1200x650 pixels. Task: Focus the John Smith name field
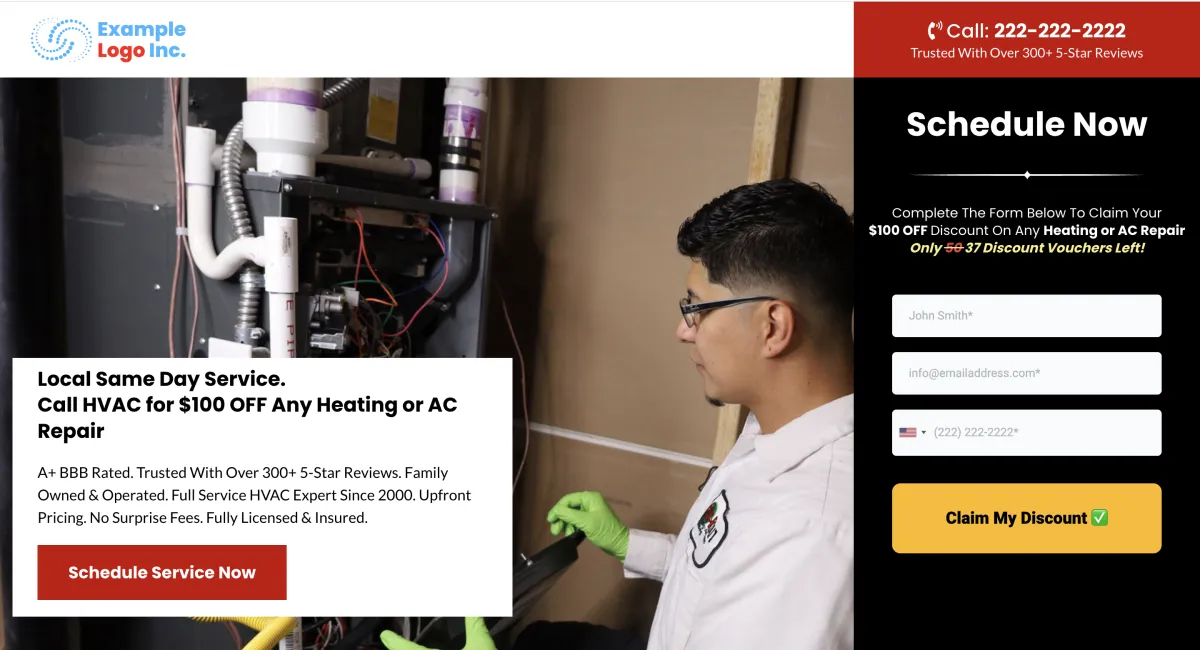[x=1027, y=315]
